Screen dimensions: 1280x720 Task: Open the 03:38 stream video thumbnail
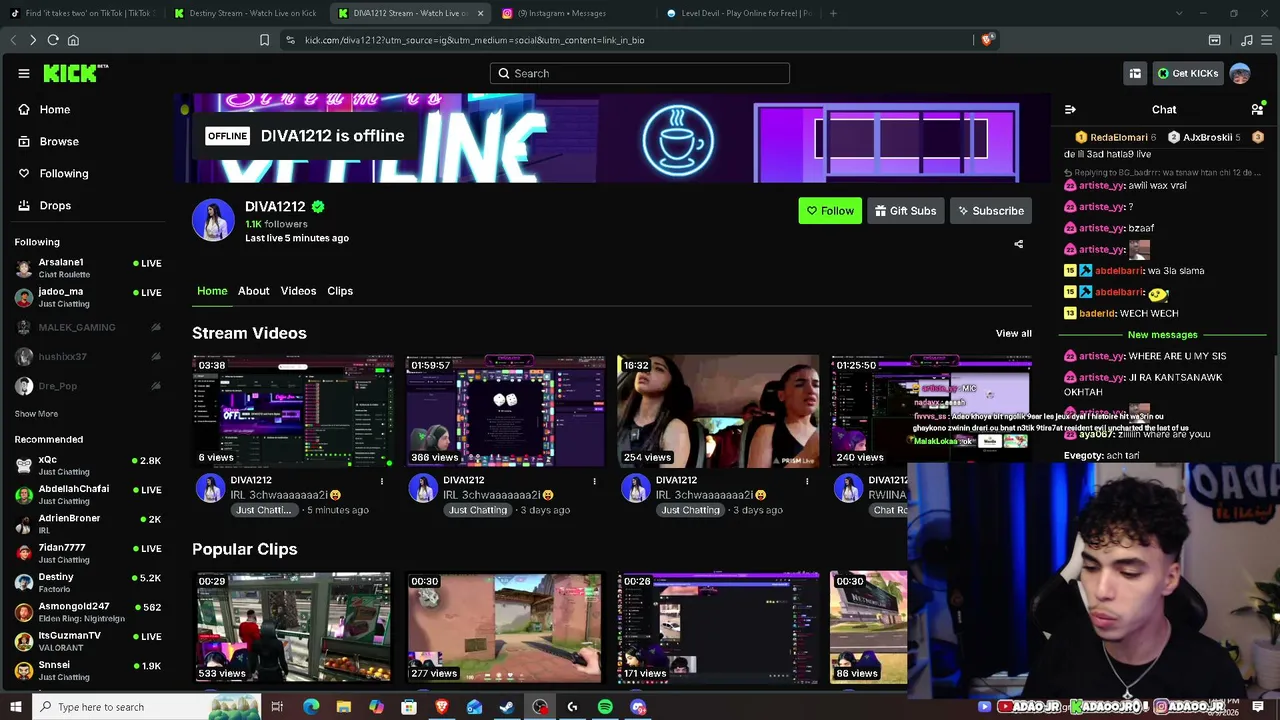click(292, 411)
